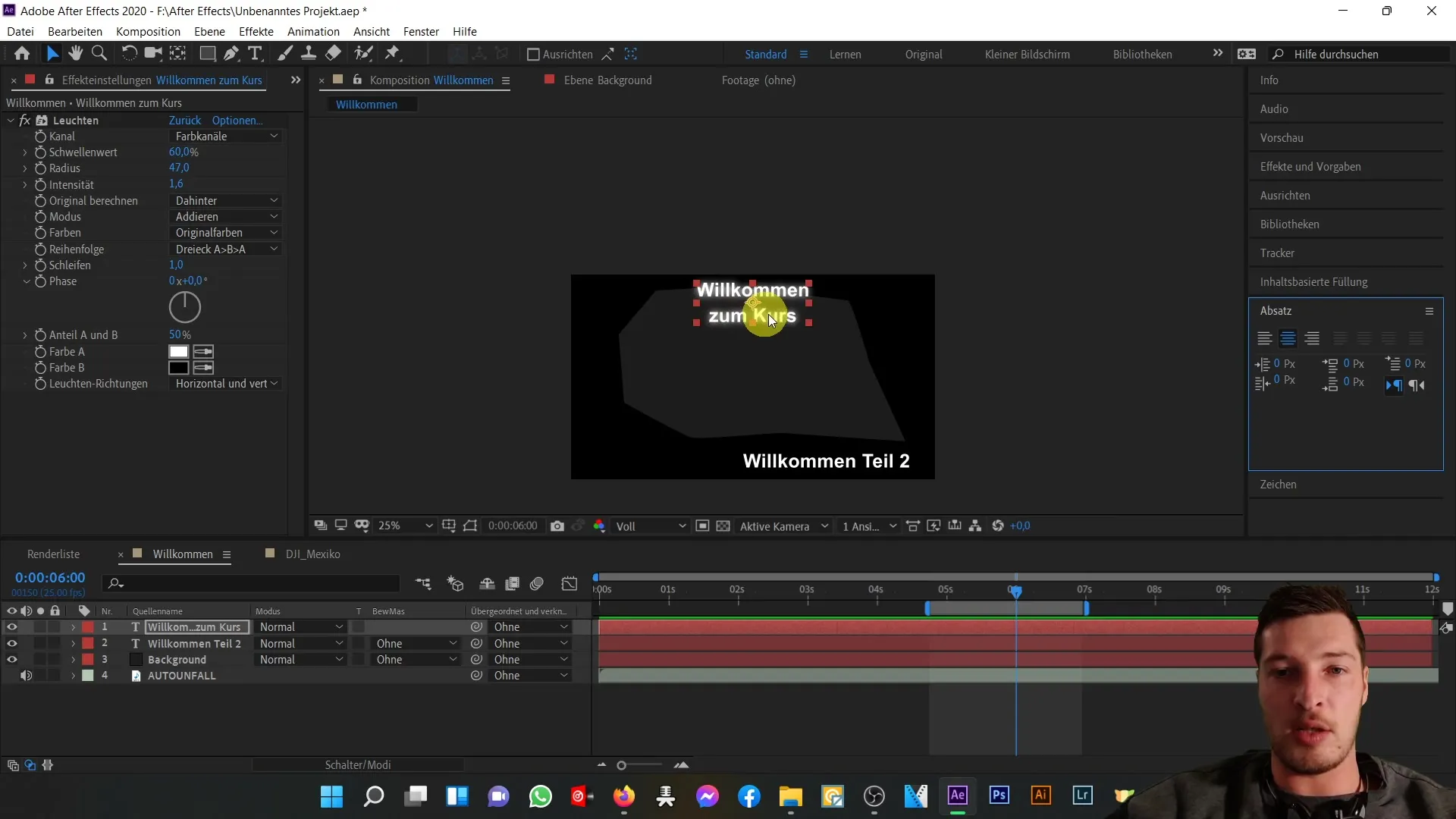The image size is (1456, 819).
Task: Select the Pen tool
Action: click(x=231, y=54)
